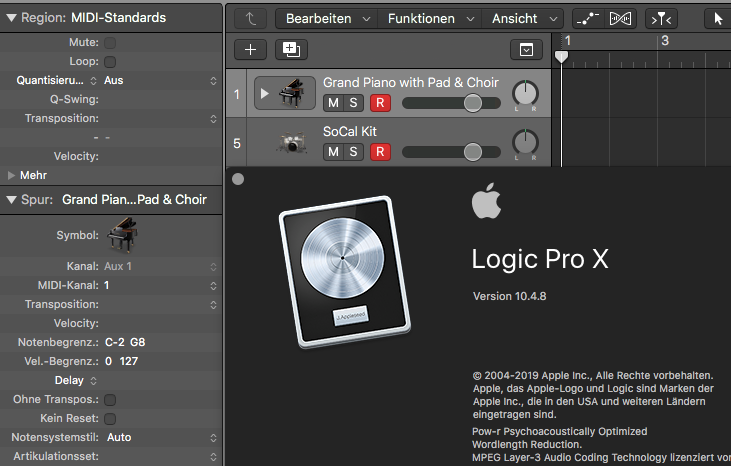Open the Quantisierung value dropdown showing Aus

pos(160,81)
